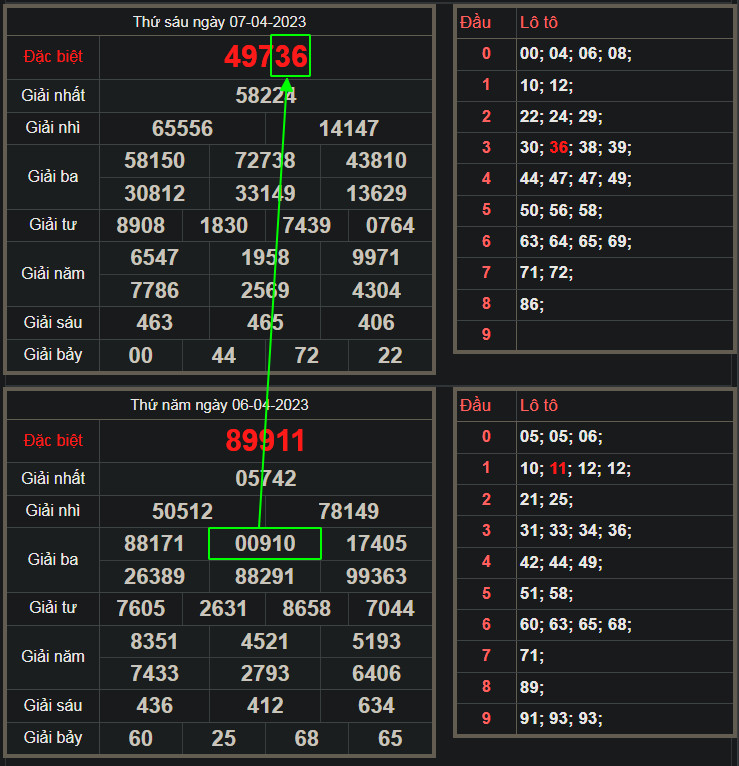Click the Lô tô row 91; 93; 93
The height and width of the screenshot is (766, 739).
point(561,718)
